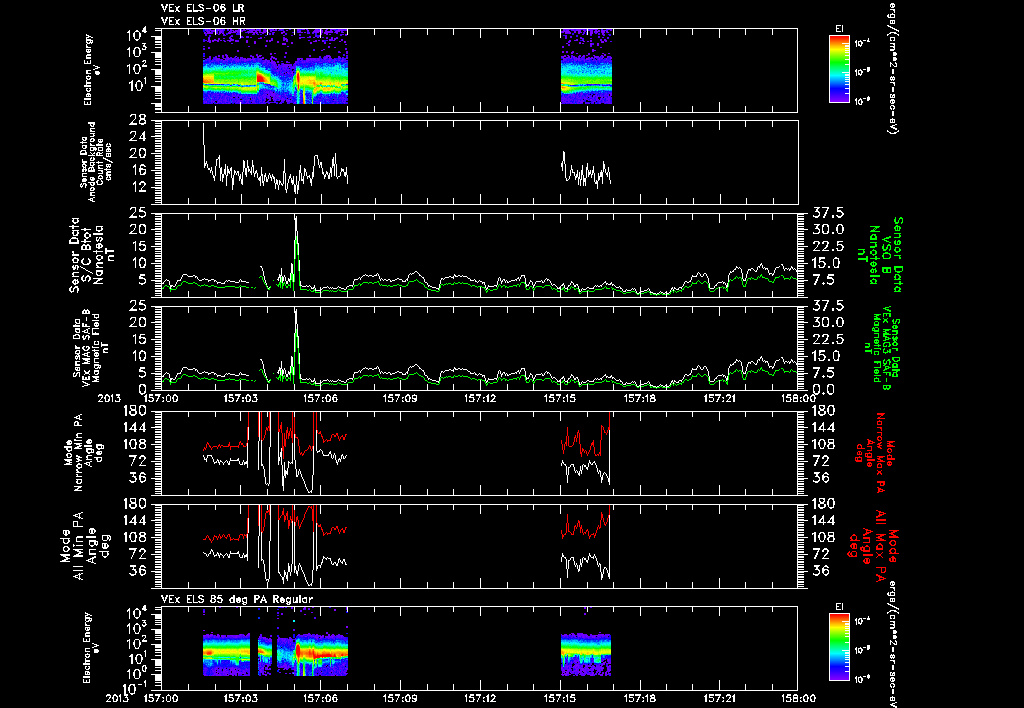Click the color bar beside the ELS-06 spectrogram
Screen dimensions: 1024x708
pyautogui.click(x=839, y=69)
